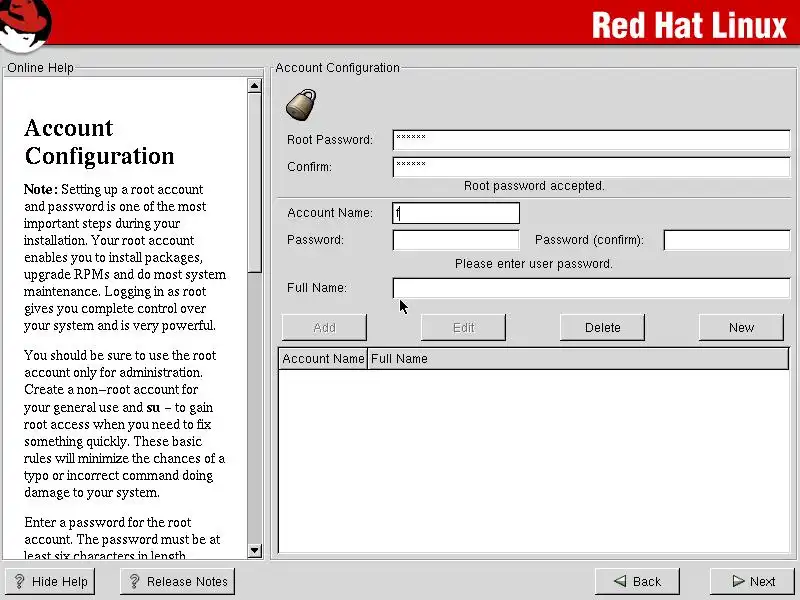
Task: Click the 'Root Password:' label
Action: tap(330, 140)
